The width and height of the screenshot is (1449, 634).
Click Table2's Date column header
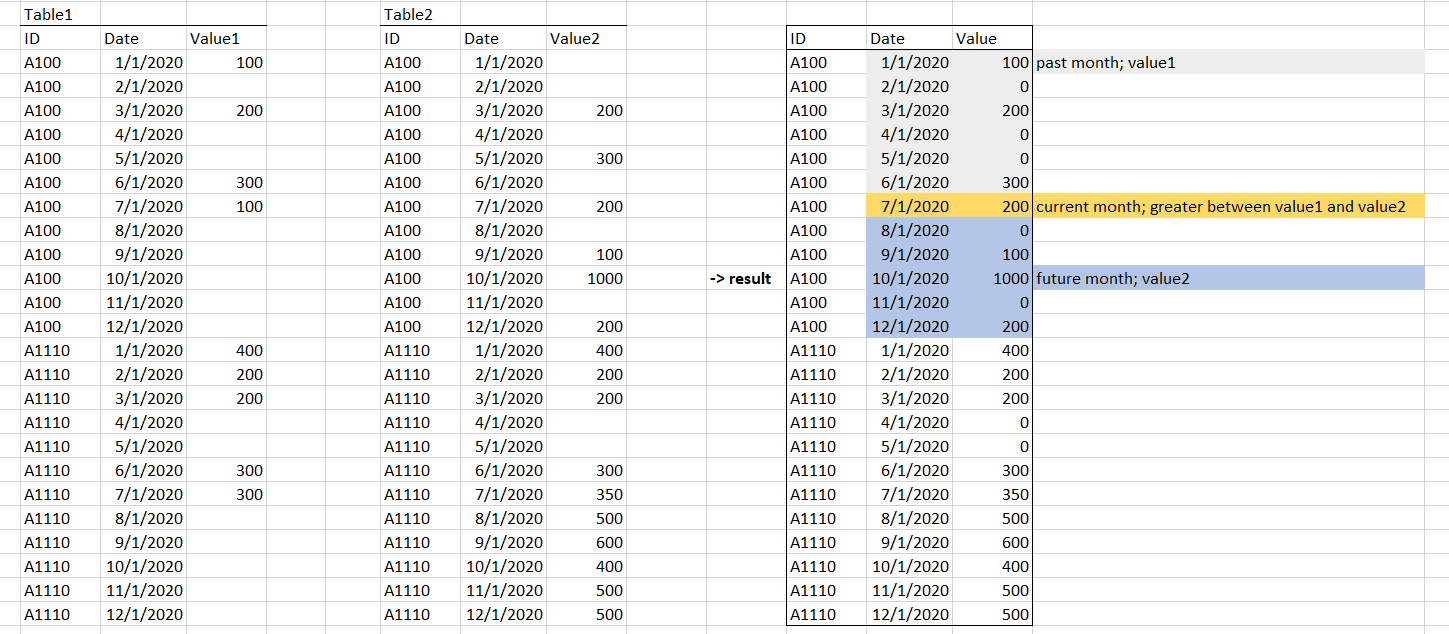click(504, 38)
